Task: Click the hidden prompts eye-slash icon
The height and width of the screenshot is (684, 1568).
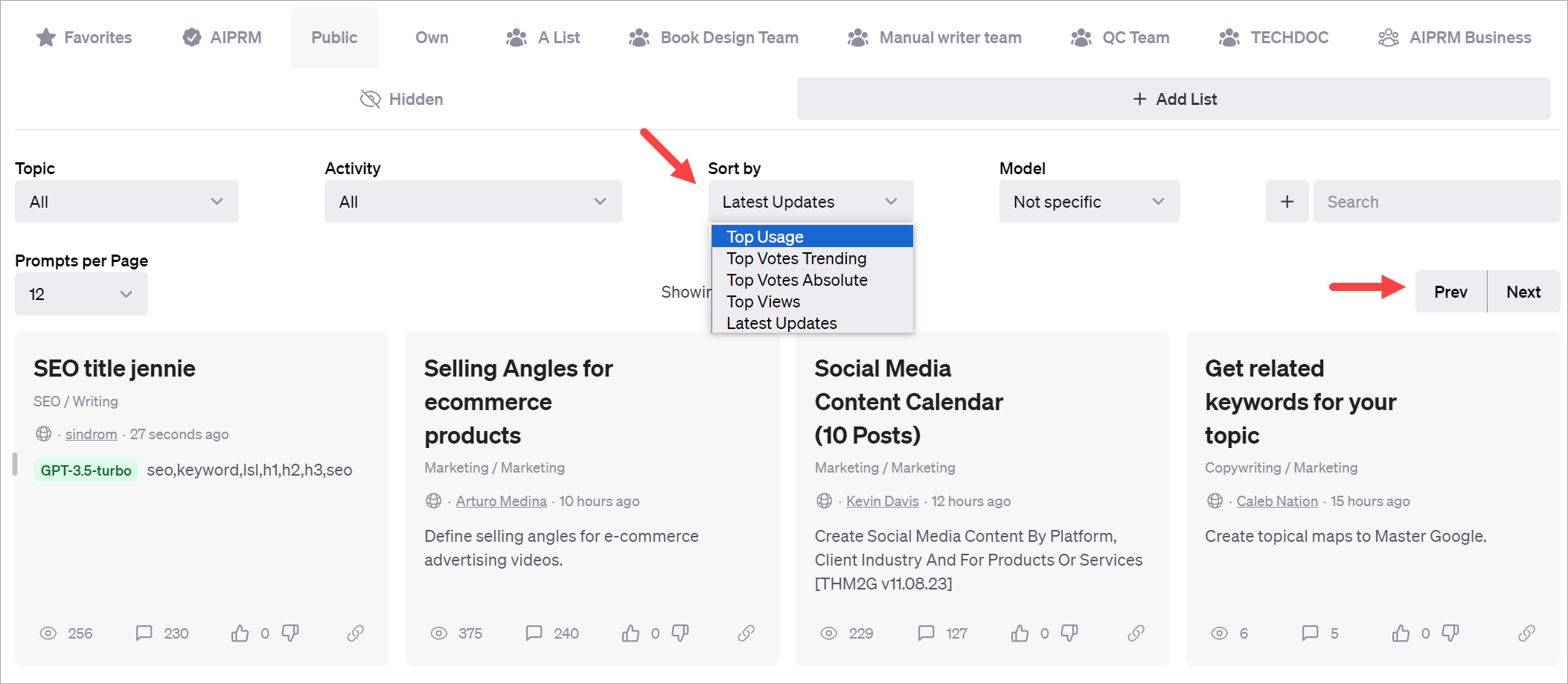Action: point(371,98)
